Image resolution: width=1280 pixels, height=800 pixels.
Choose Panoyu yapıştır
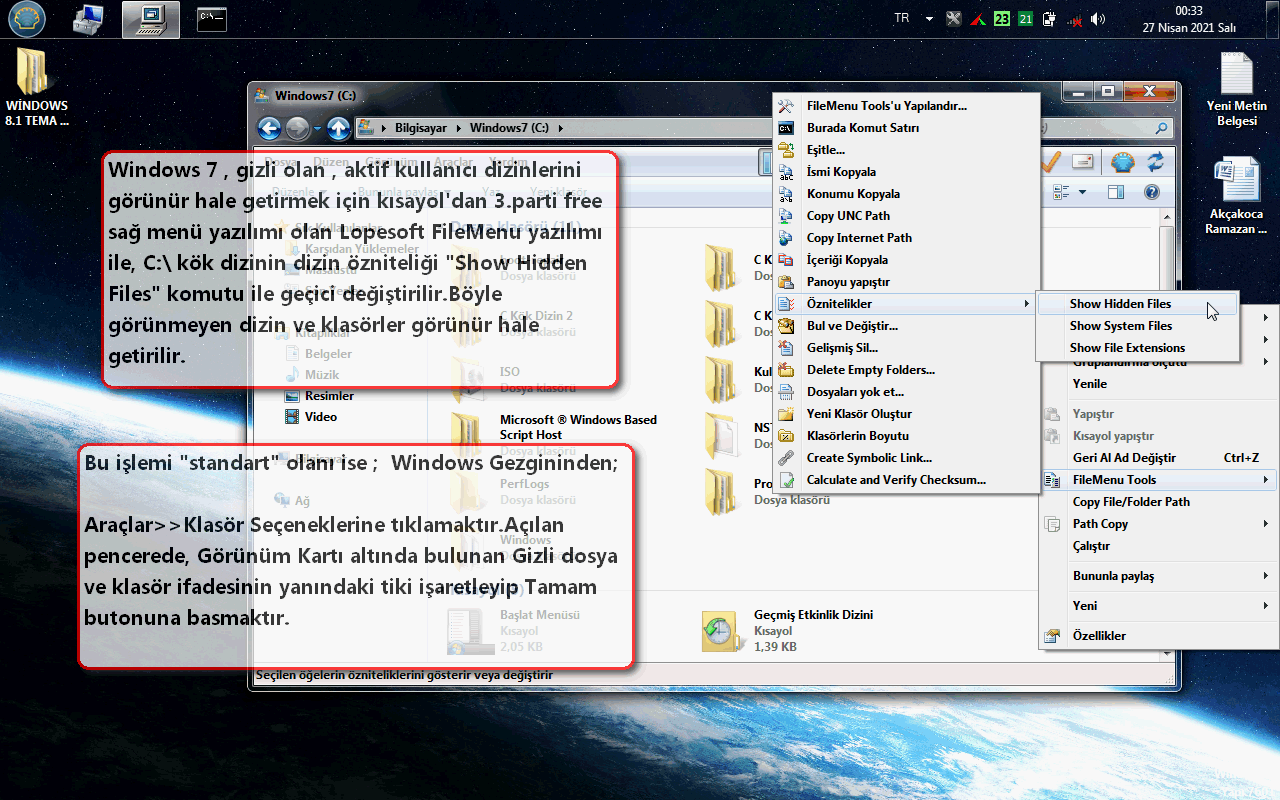coord(905,282)
